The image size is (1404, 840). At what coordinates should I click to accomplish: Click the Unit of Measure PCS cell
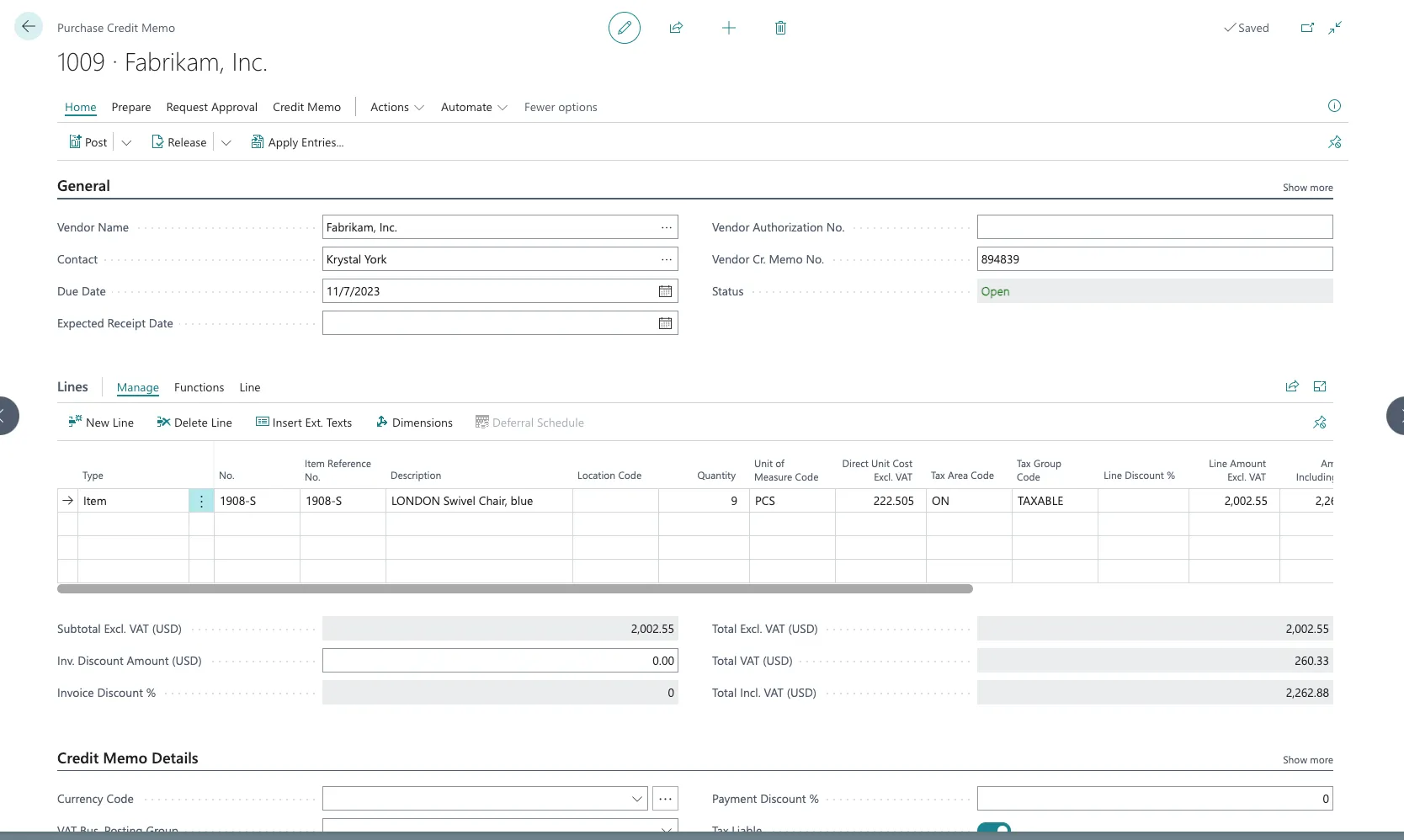pyautogui.click(x=792, y=501)
